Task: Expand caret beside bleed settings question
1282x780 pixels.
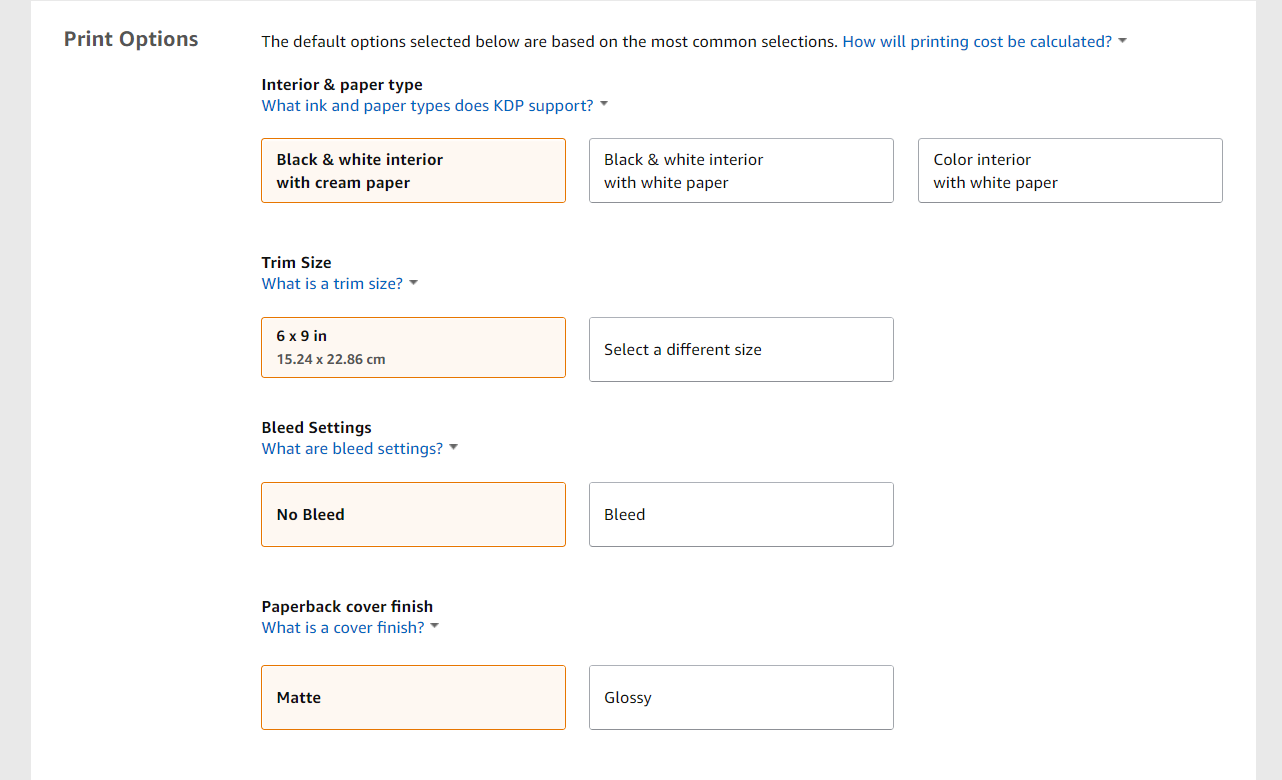Action: coord(454,448)
